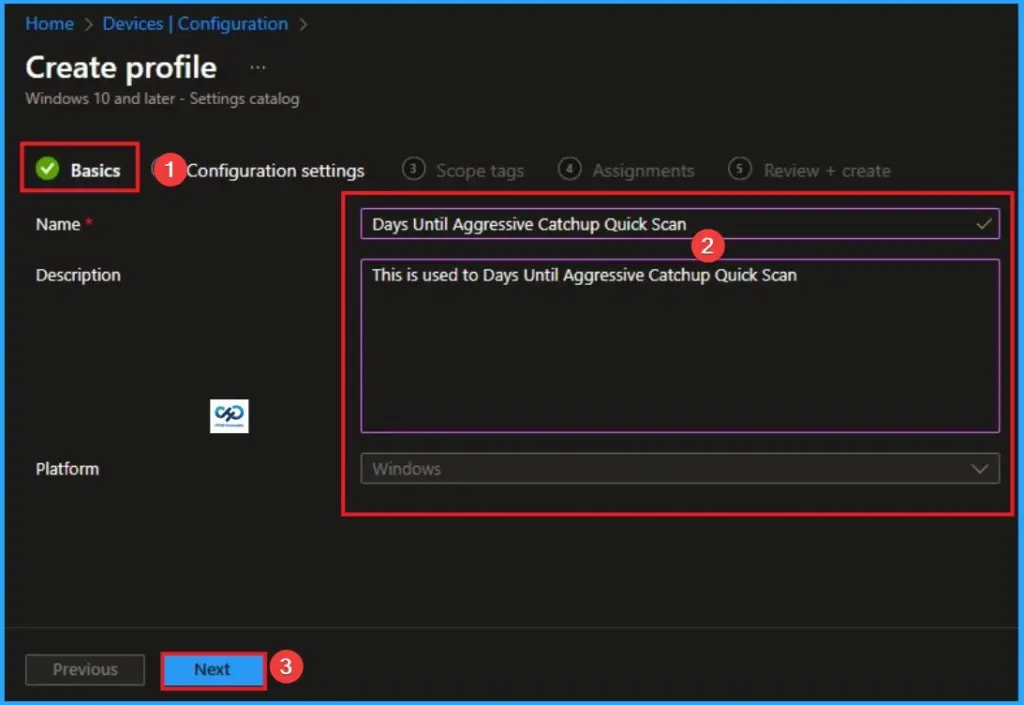Click the green checkmark on the Basics step
This screenshot has height=705, width=1024.
coord(46,169)
